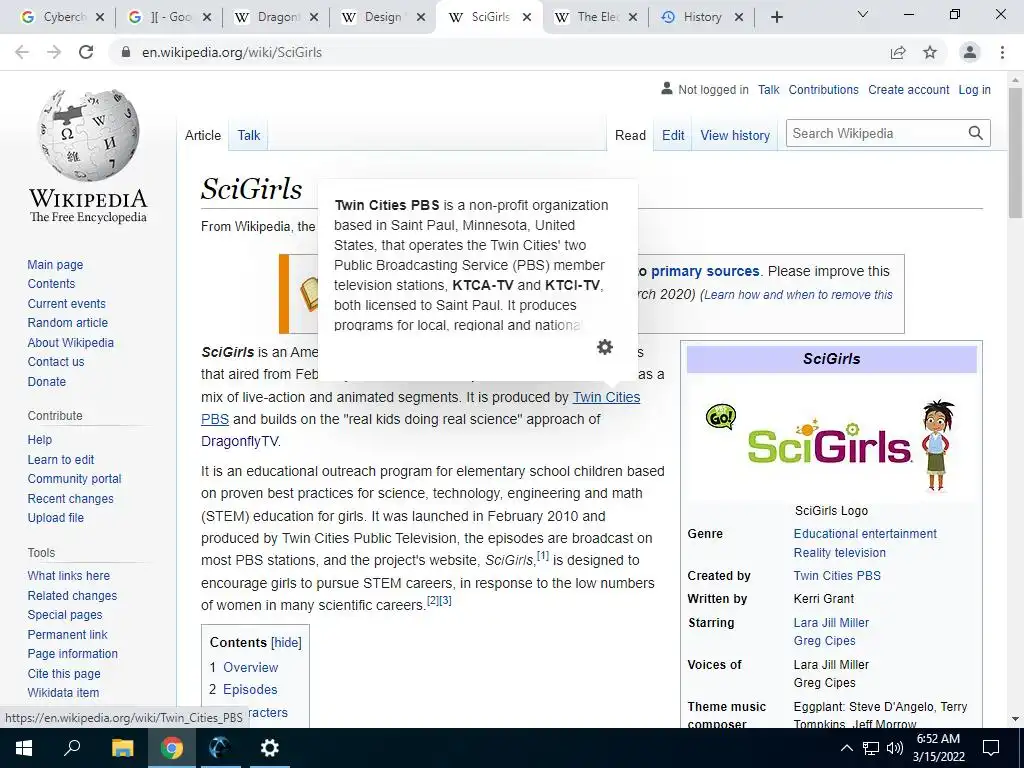Open Cite this page link
1024x768 pixels.
(64, 674)
